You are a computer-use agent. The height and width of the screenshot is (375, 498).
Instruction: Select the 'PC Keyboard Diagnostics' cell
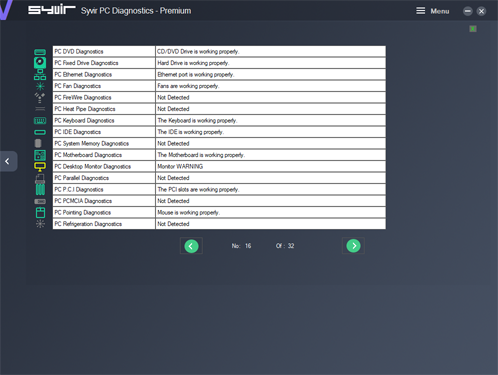coord(104,121)
